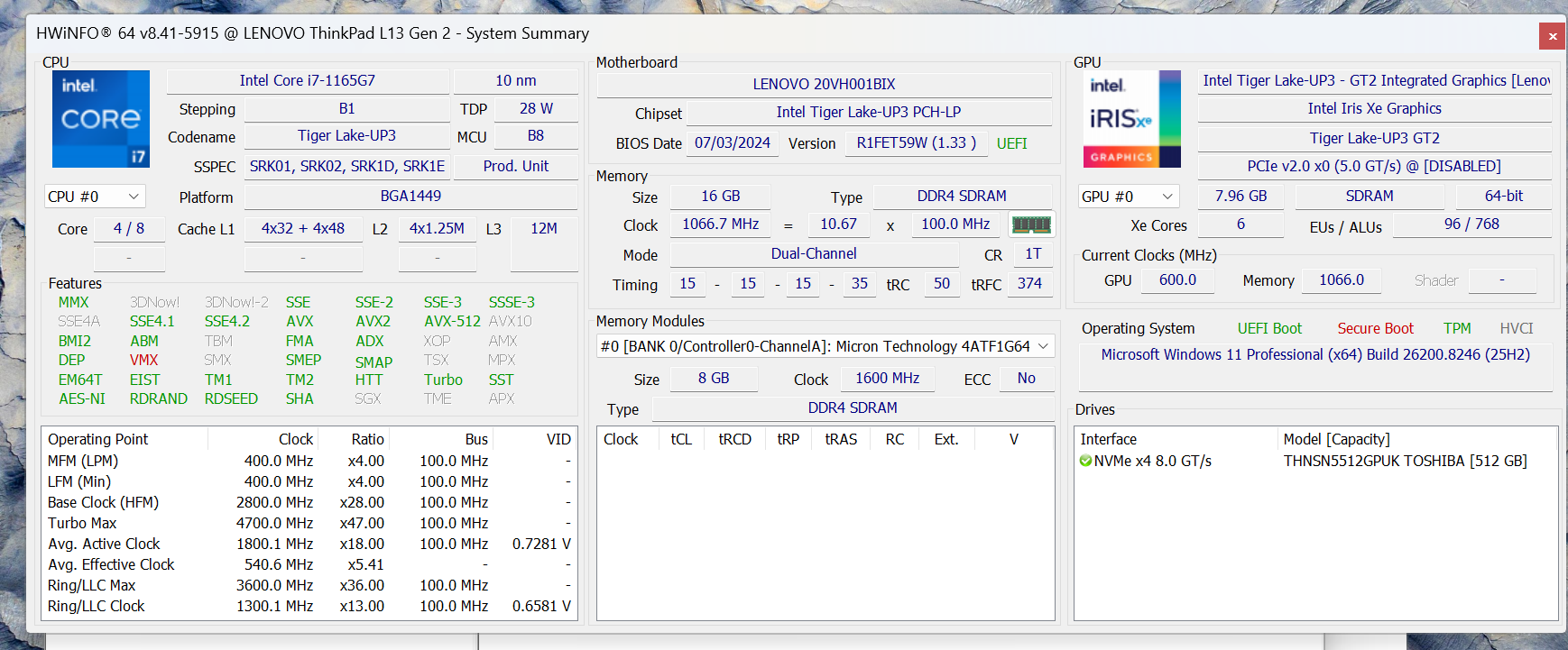Click the tRAS column header in timings table
The image size is (1568, 650).
click(x=841, y=439)
